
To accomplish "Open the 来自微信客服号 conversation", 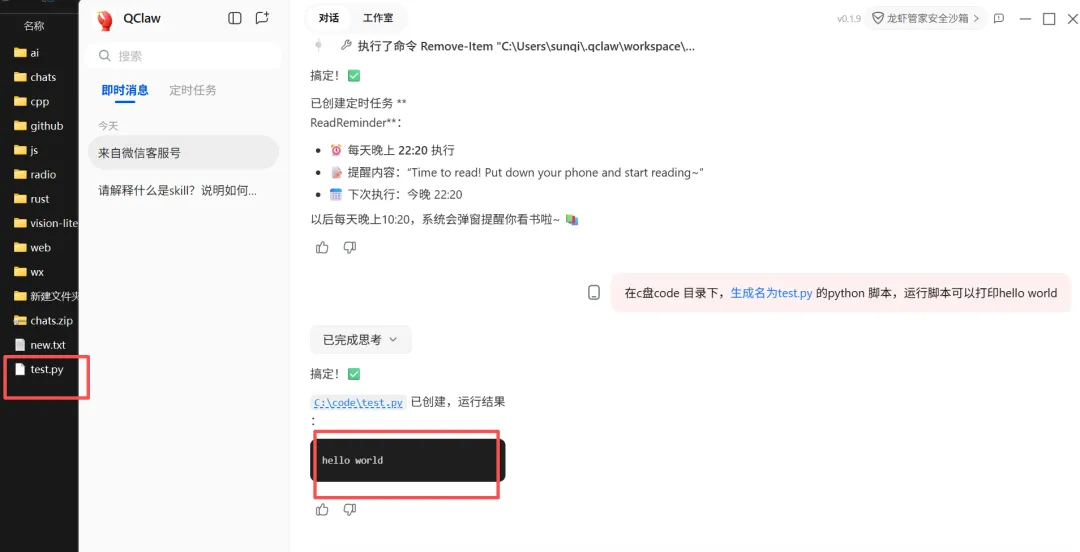I will (183, 153).
